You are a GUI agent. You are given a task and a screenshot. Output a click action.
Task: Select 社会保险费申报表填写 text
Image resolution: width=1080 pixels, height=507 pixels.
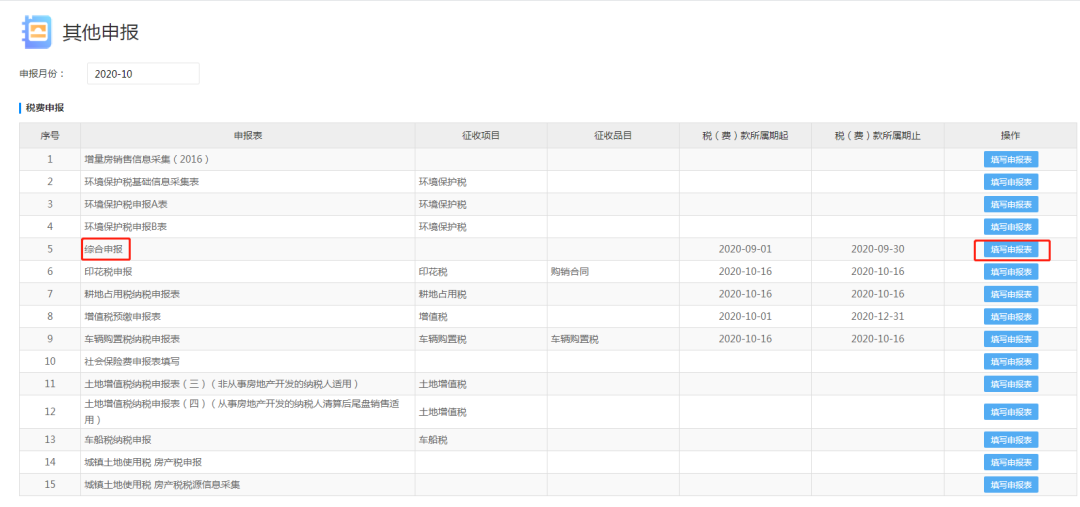point(132,361)
